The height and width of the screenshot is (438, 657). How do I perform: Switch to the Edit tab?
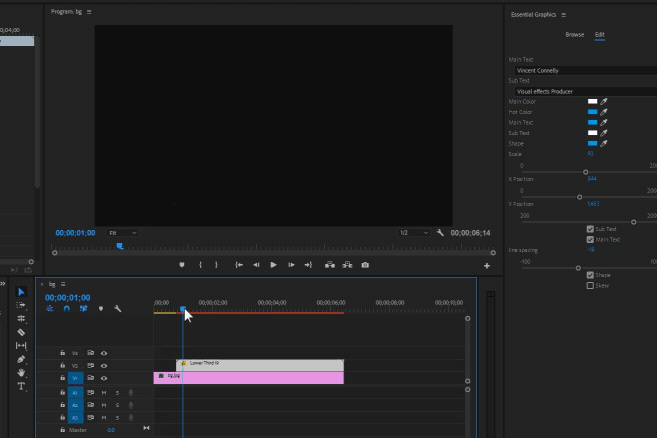tap(600, 35)
